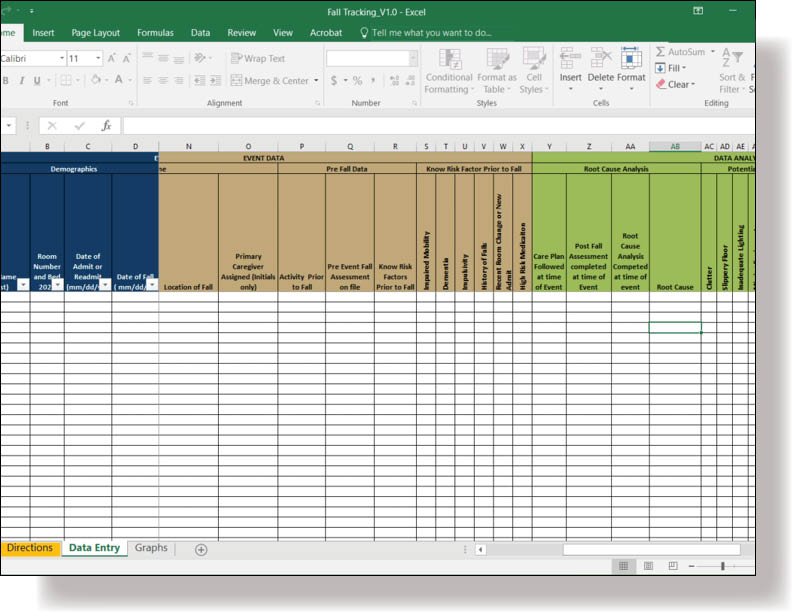Click Orientation text angle icon
This screenshot has height=612, width=792.
point(200,58)
